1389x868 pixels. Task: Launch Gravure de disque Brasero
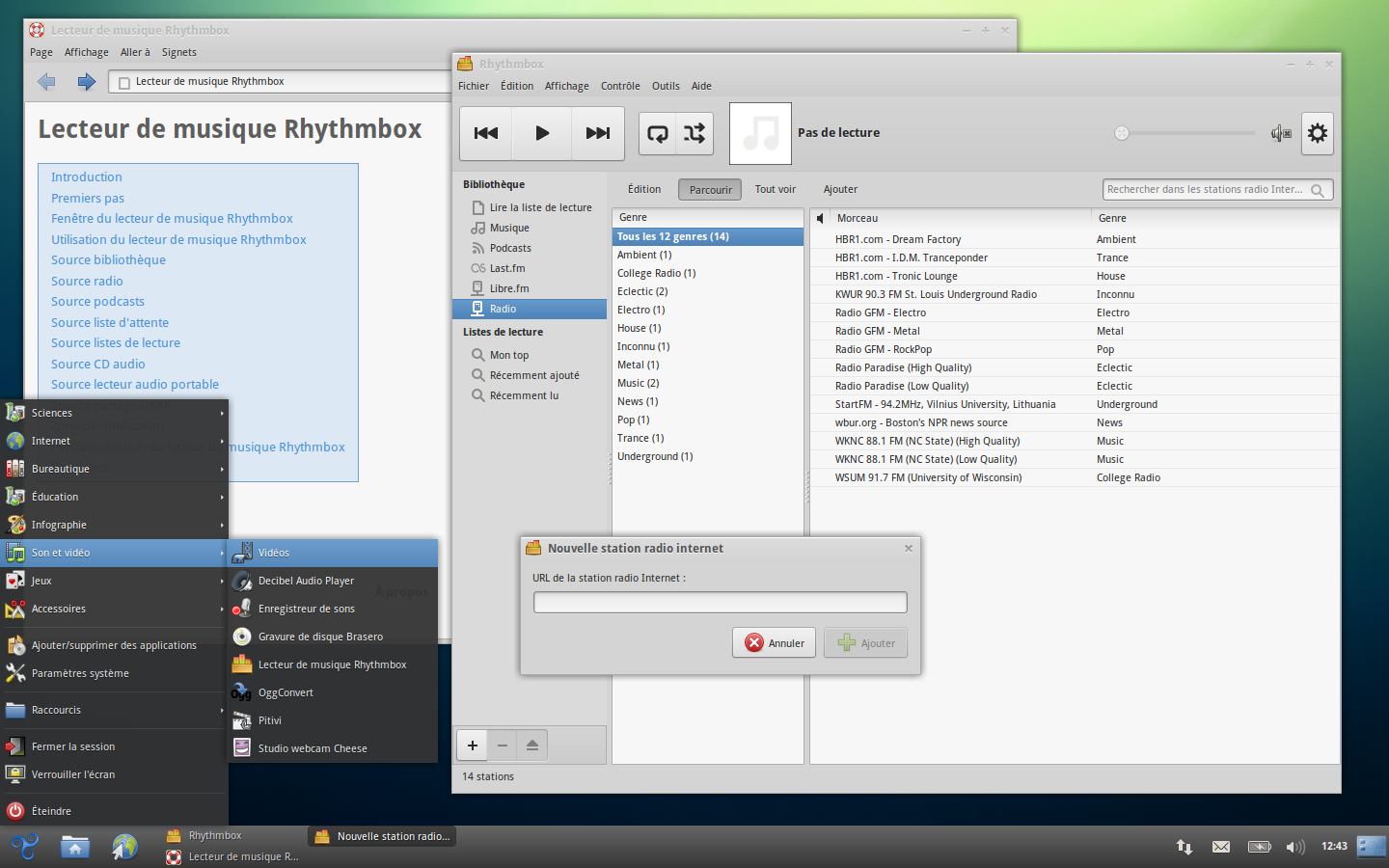(x=333, y=637)
